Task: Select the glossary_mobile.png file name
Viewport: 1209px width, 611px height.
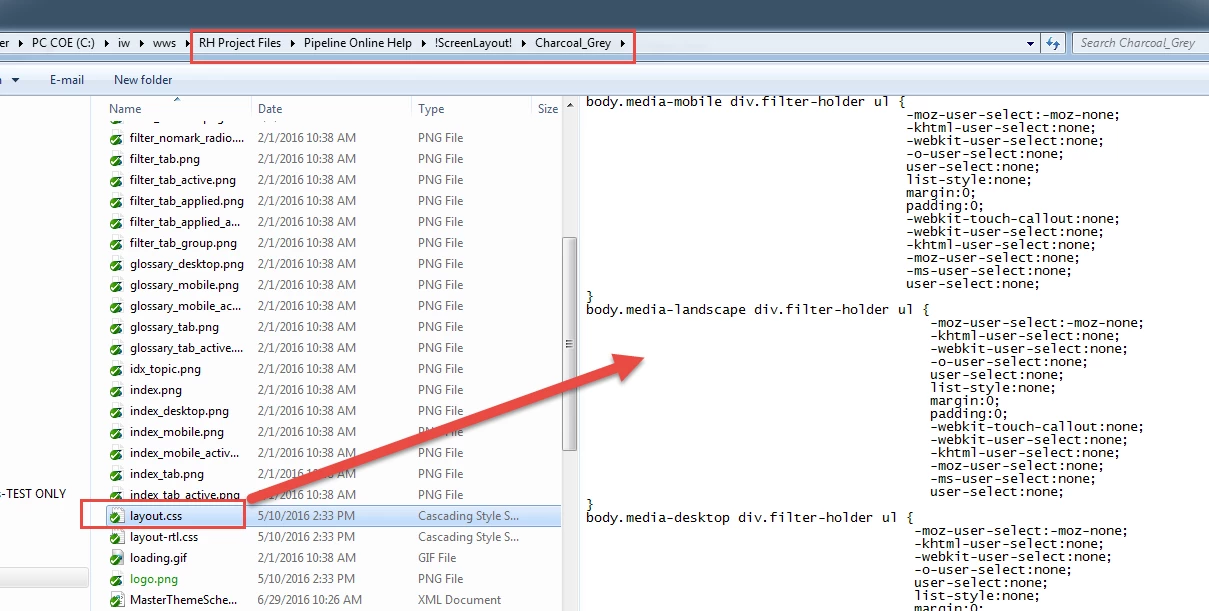Action: (x=185, y=285)
